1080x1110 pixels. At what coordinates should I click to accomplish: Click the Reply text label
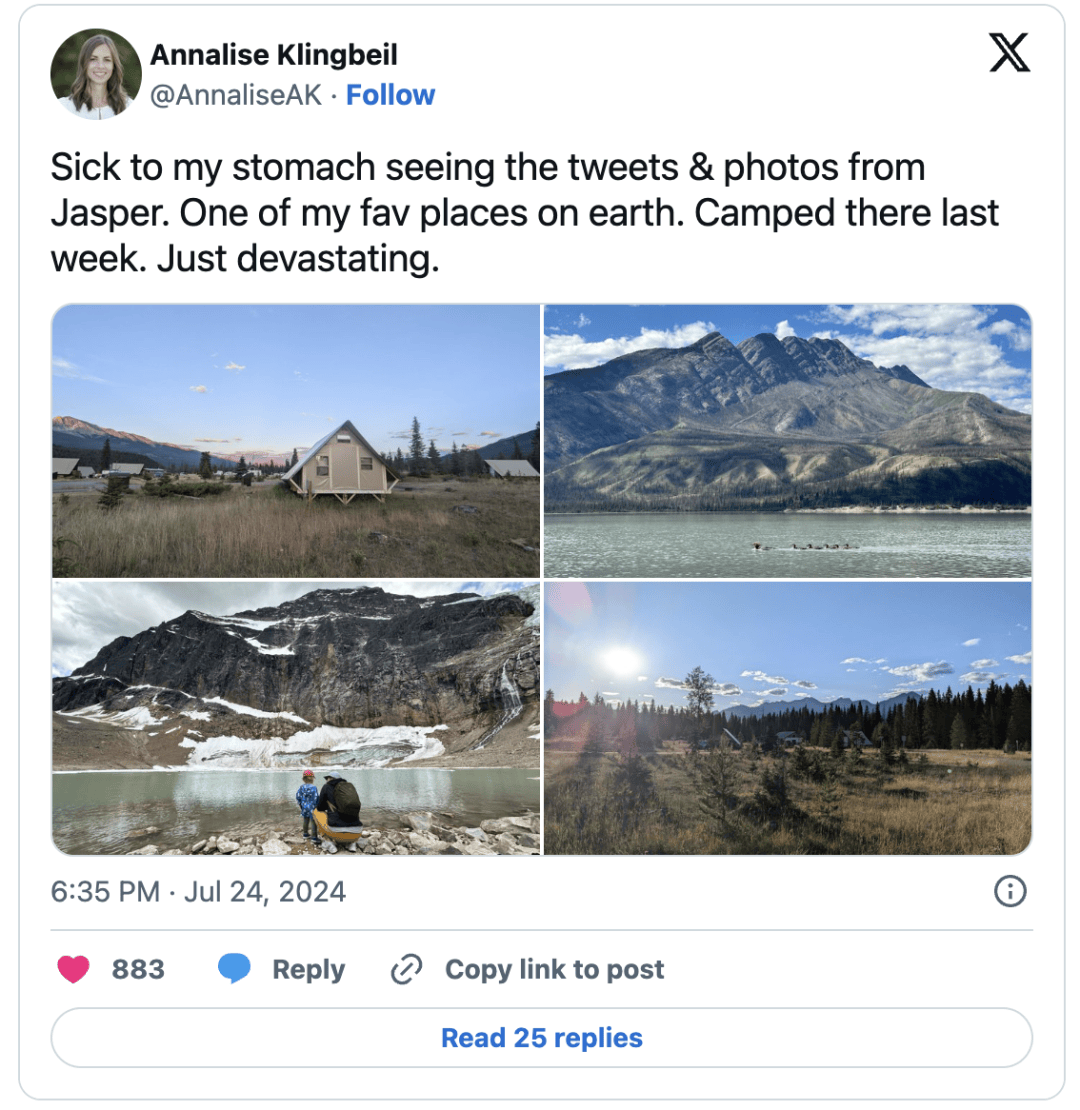(309, 969)
